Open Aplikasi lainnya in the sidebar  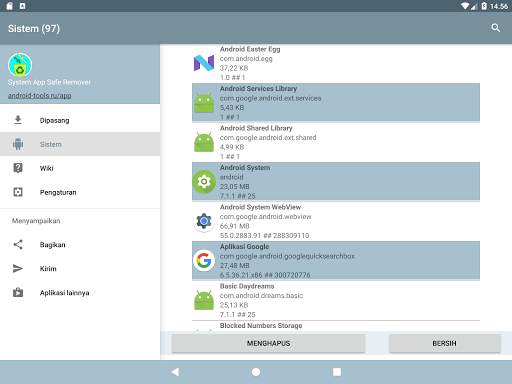(x=80, y=293)
